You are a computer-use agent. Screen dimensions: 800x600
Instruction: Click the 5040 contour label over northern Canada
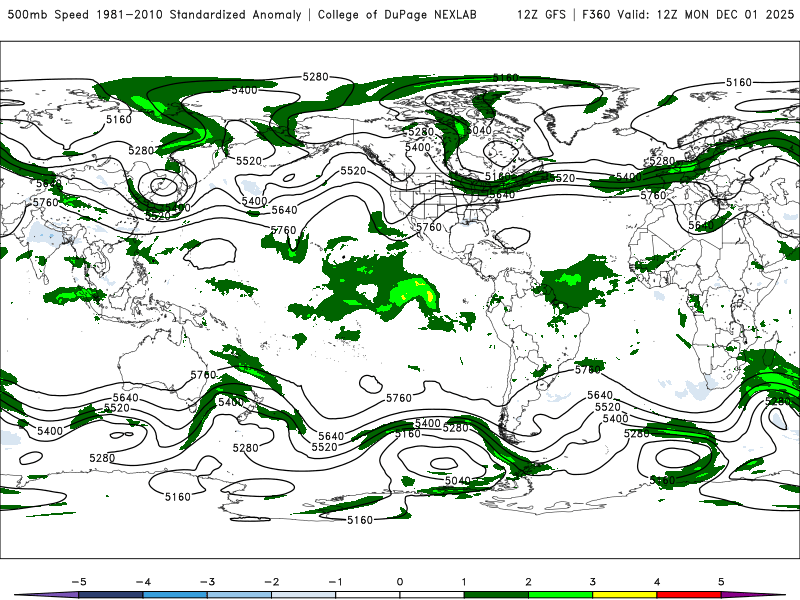[479, 130]
